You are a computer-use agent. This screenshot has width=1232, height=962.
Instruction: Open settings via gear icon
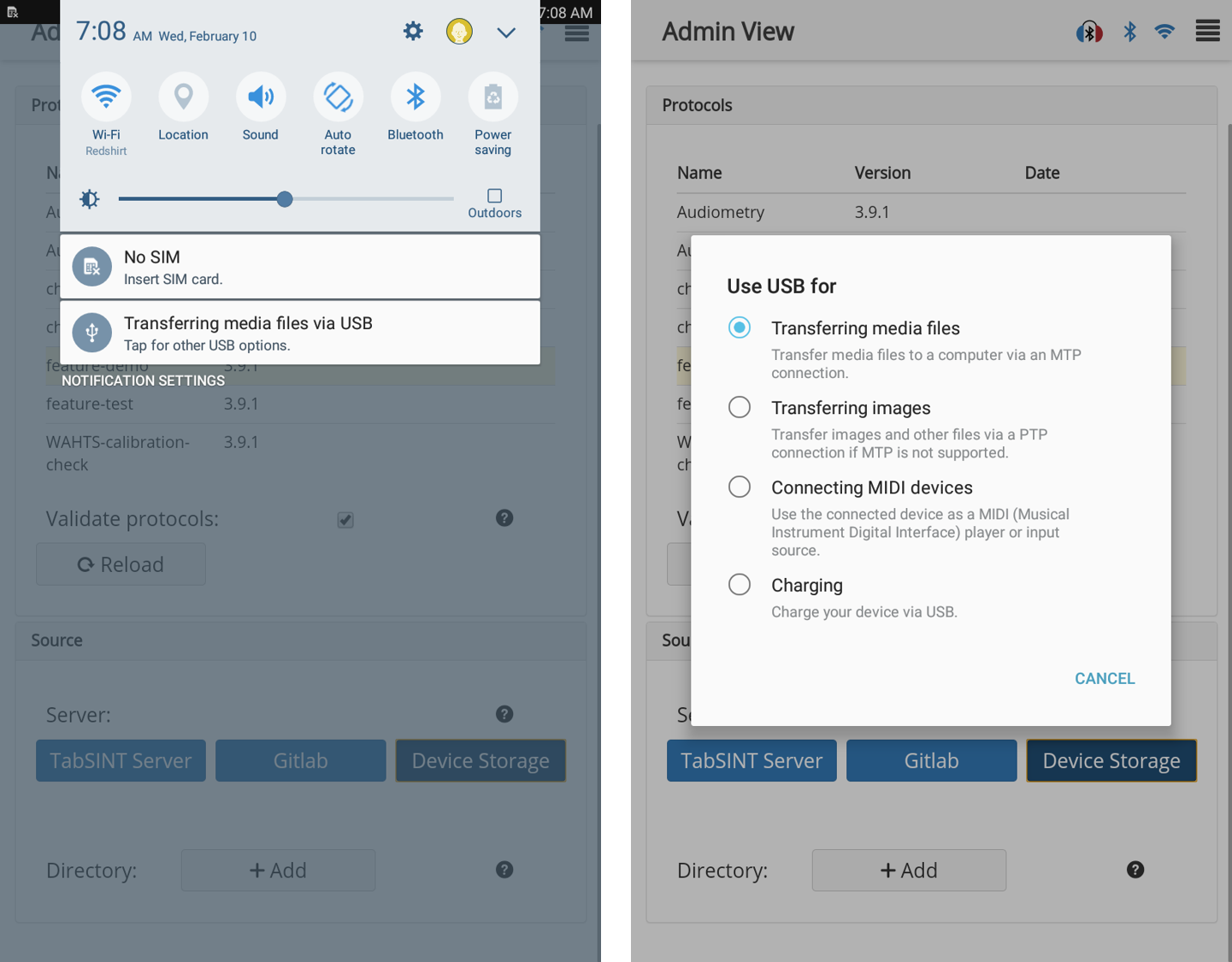pos(413,32)
